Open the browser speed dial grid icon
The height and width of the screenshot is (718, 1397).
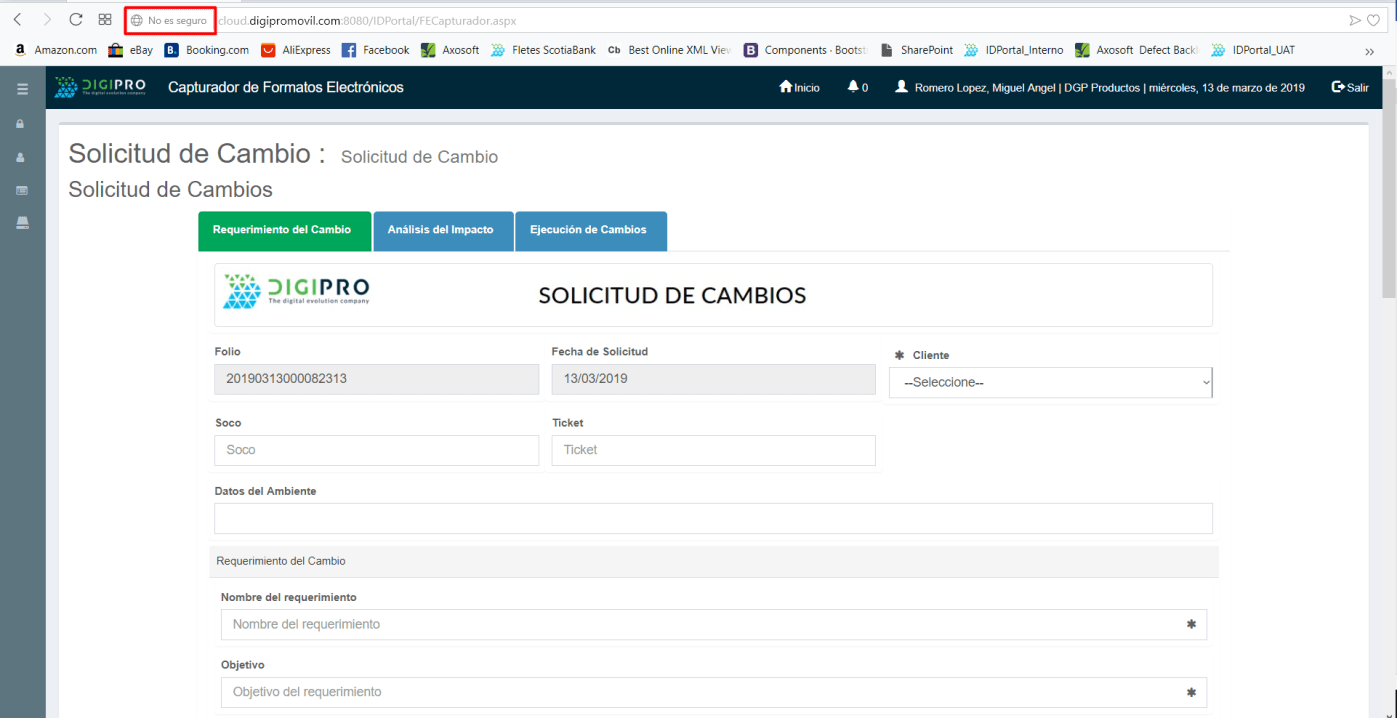105,20
